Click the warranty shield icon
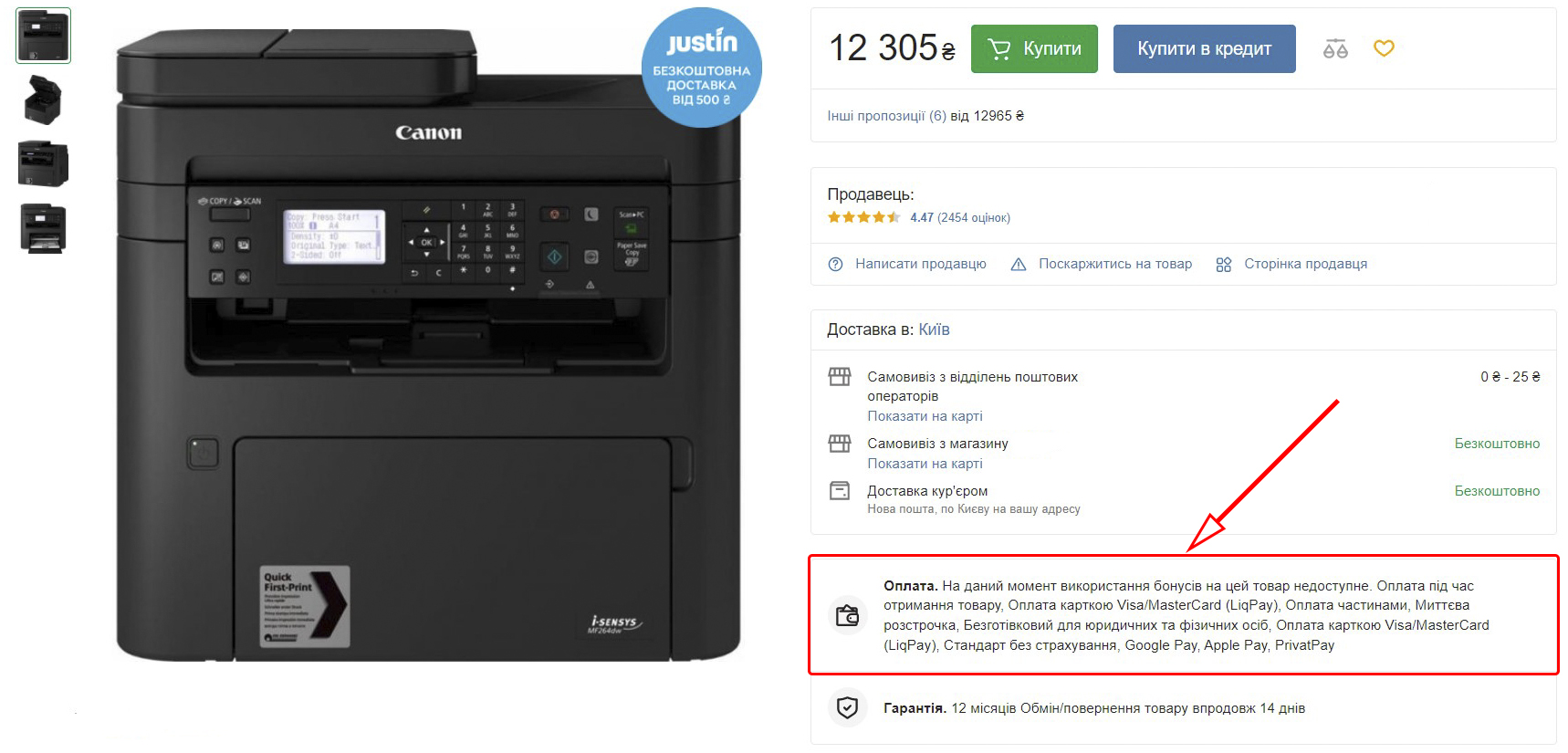The width and height of the screenshot is (1568, 753). coord(847,707)
